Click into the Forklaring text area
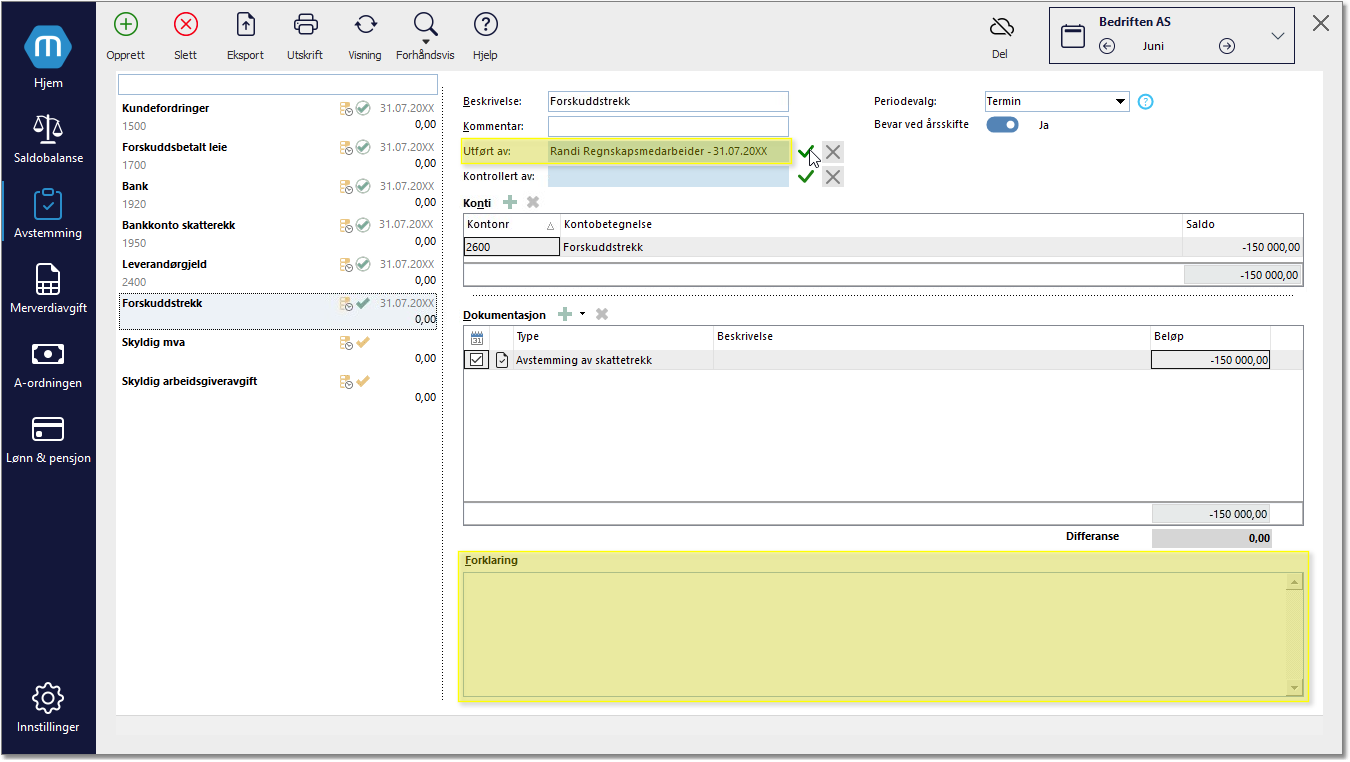 coord(875,634)
